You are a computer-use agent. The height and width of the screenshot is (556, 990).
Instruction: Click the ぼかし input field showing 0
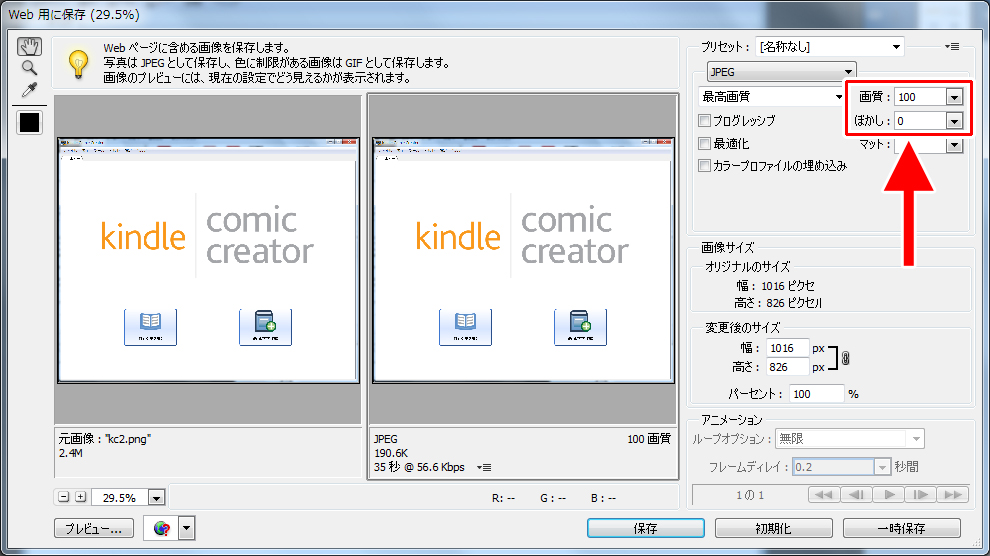tap(921, 121)
